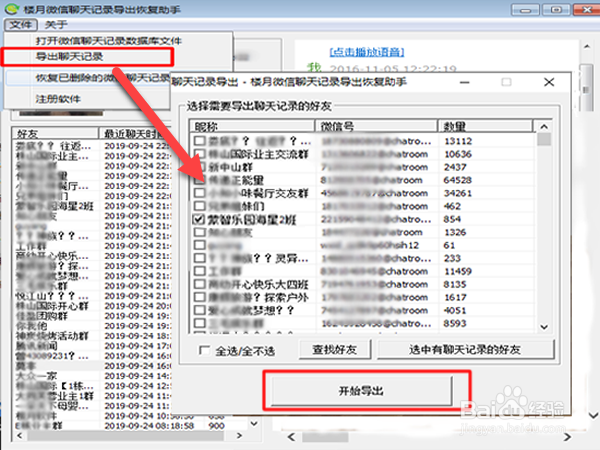
Task: Check the 味餐厅交友群 row checkbox
Action: click(199, 193)
